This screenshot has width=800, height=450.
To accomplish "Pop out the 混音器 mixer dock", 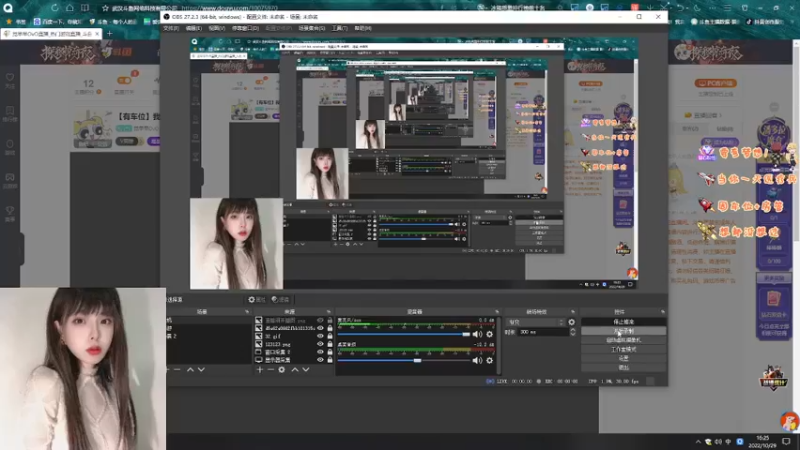I will (x=496, y=312).
